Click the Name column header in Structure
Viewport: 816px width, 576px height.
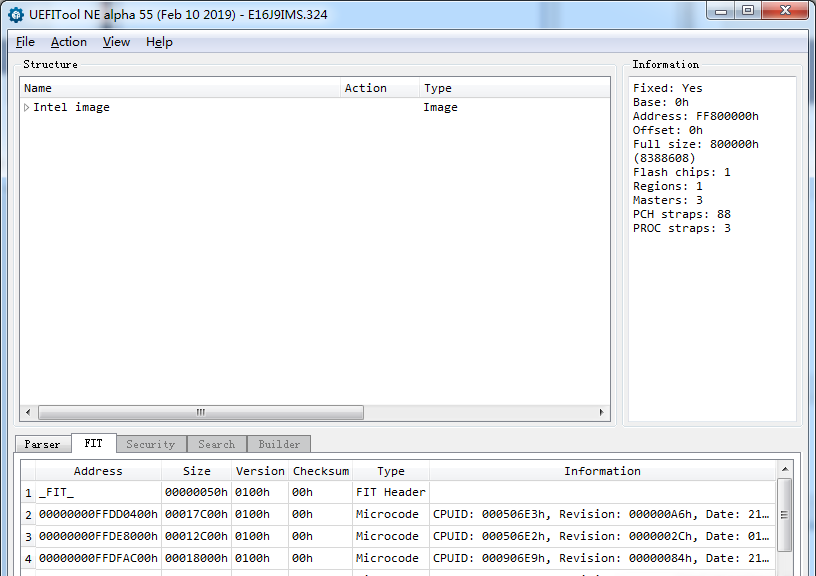181,88
